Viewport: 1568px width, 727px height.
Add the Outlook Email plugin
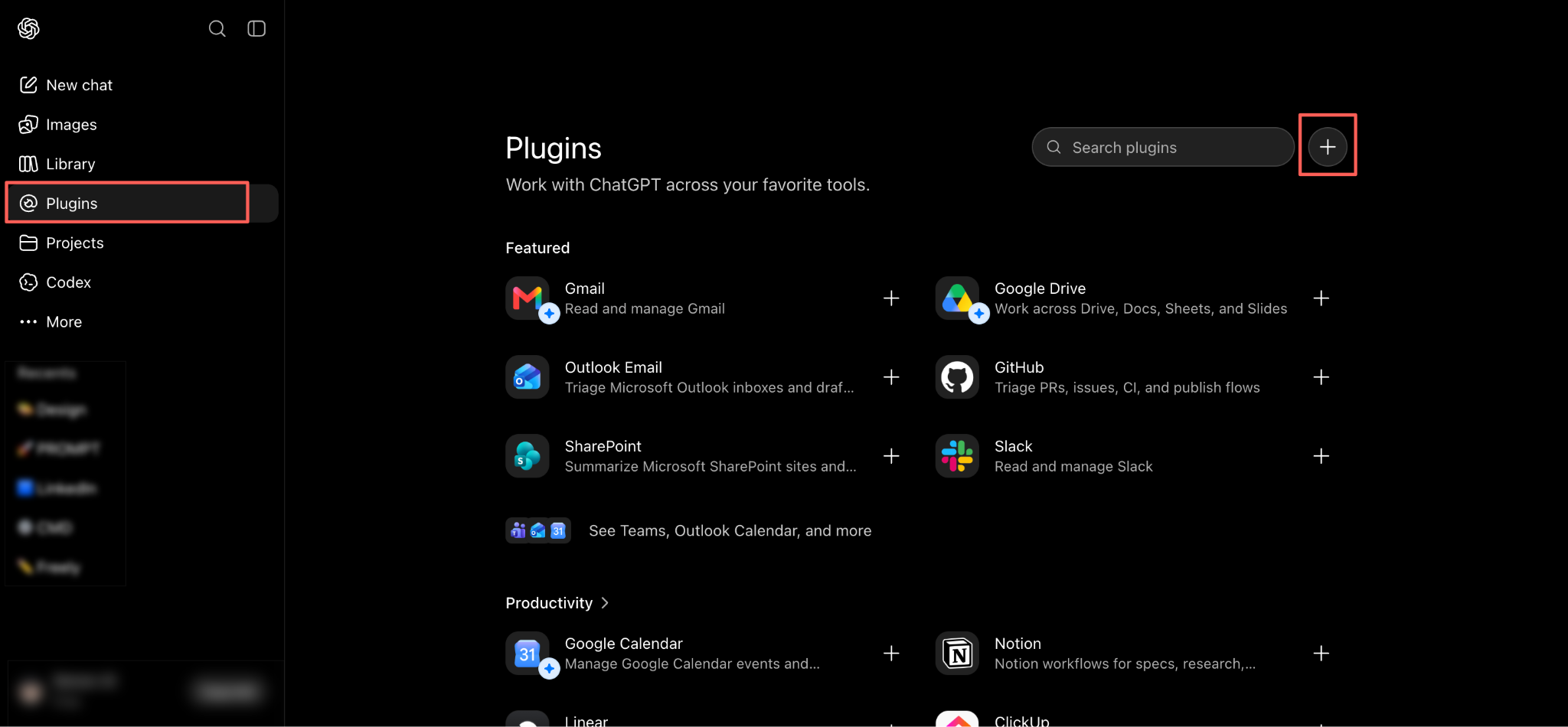click(891, 377)
